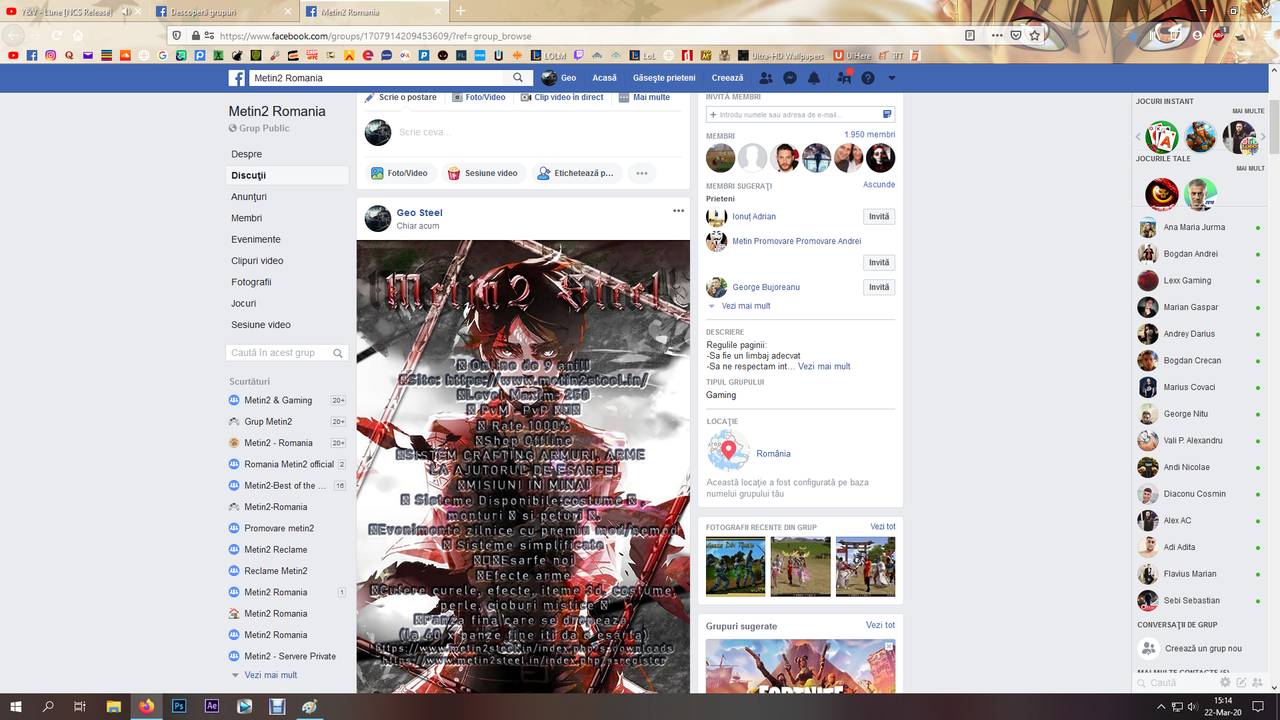Click România location link
This screenshot has height=720, width=1280.
coord(773,454)
